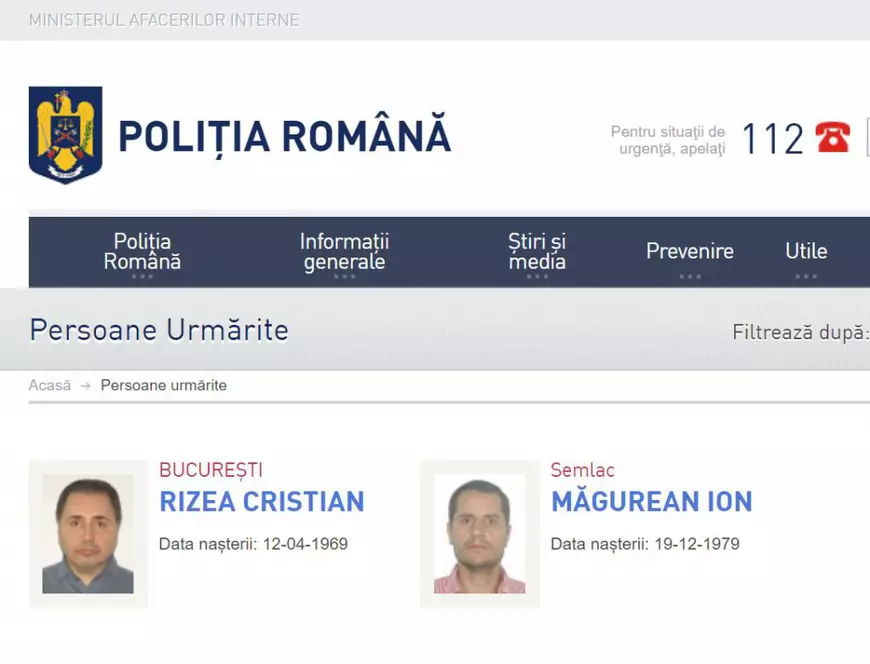Click the MINISTERUL AFACERILOR INTERNE link
The width and height of the screenshot is (870, 664).
tap(166, 19)
